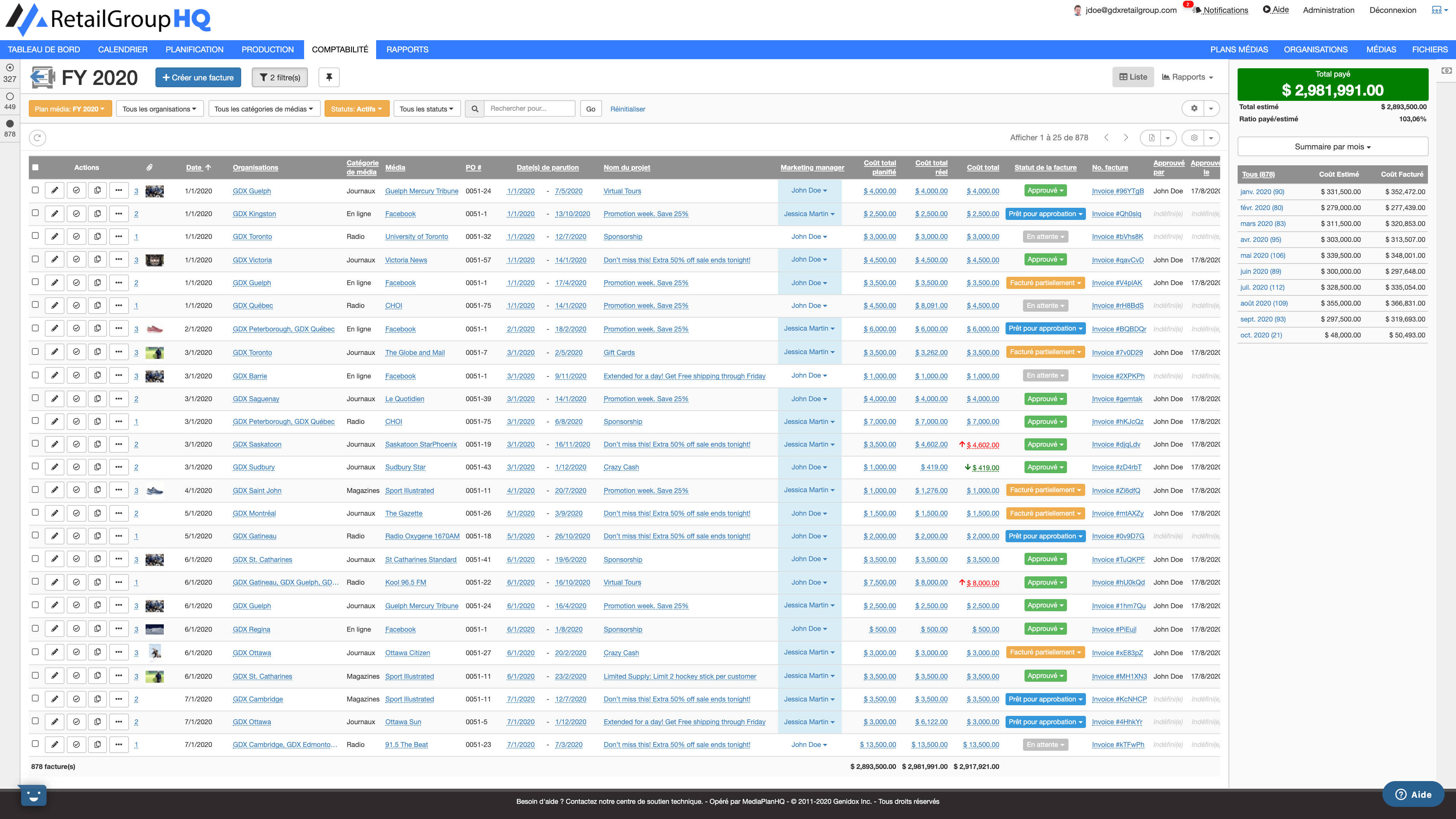Image resolution: width=1456 pixels, height=819 pixels.
Task: Click the checkmark approve icon in the first GDX Guelph row
Action: [x=76, y=190]
